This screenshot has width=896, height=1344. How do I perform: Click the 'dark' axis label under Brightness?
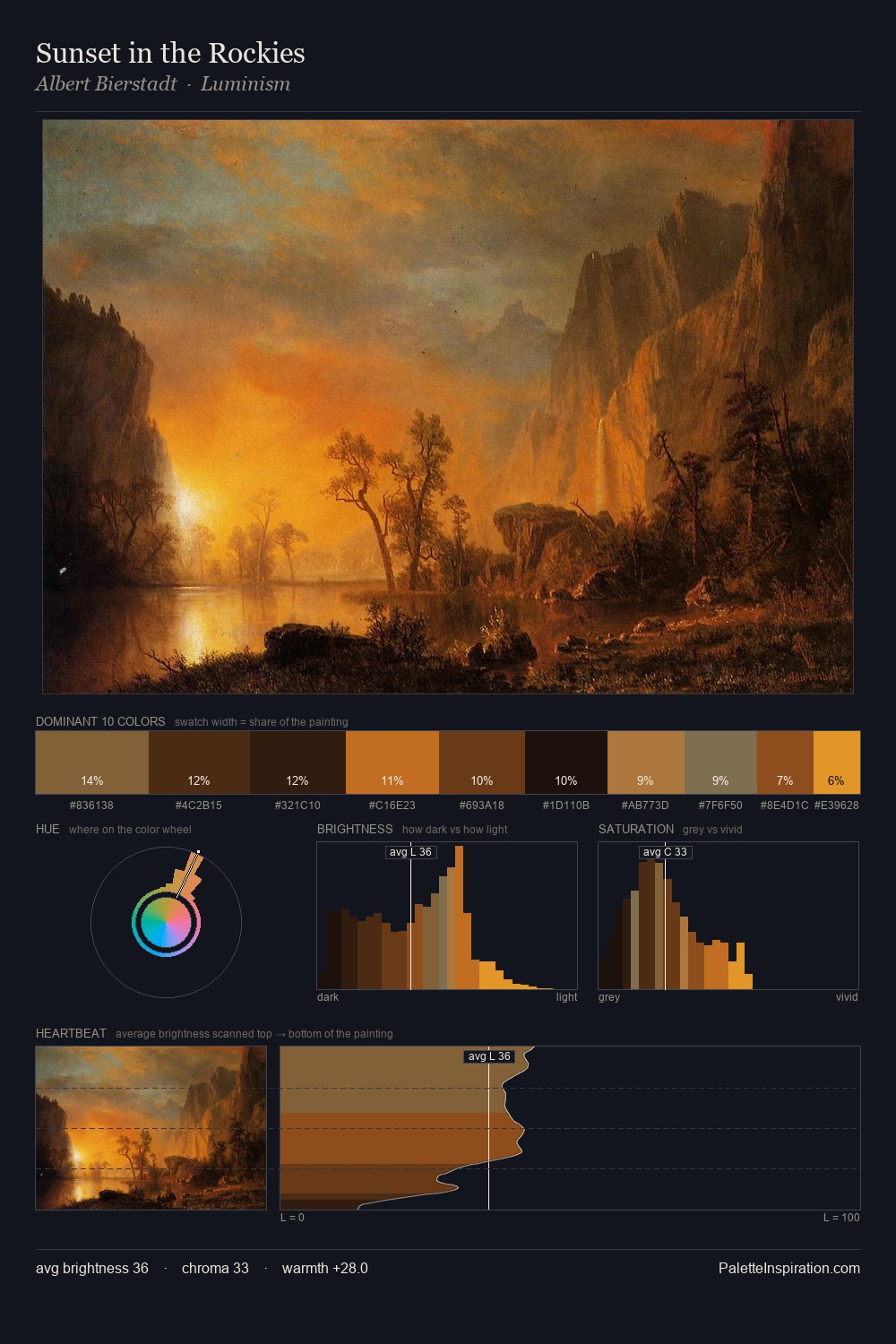pyautogui.click(x=328, y=997)
